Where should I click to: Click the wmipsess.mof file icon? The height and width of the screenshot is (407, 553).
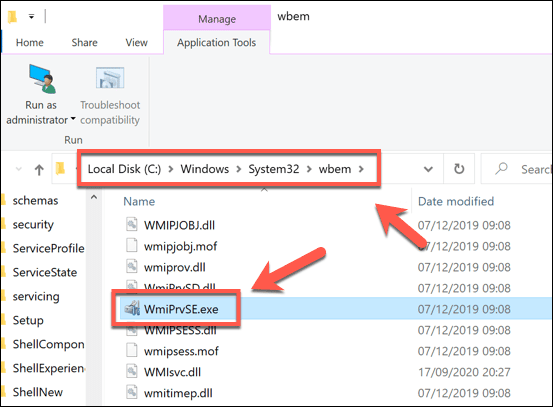point(132,351)
